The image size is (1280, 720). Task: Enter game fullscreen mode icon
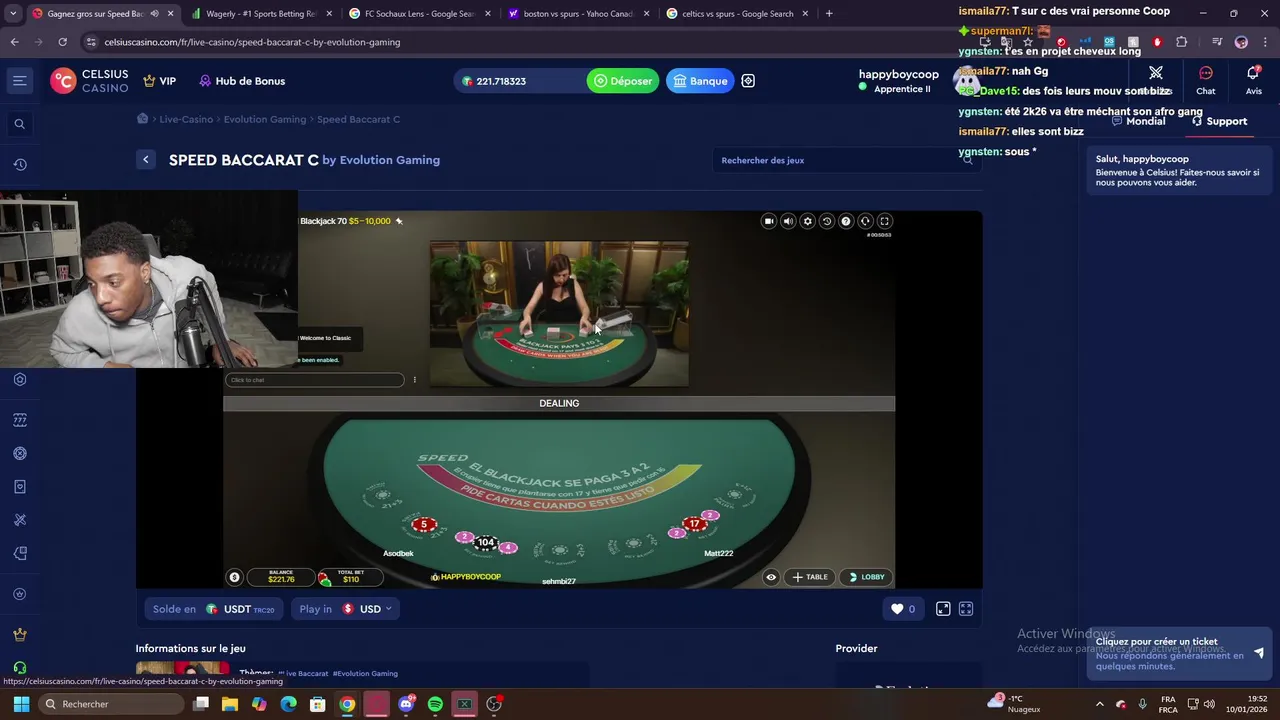884,221
